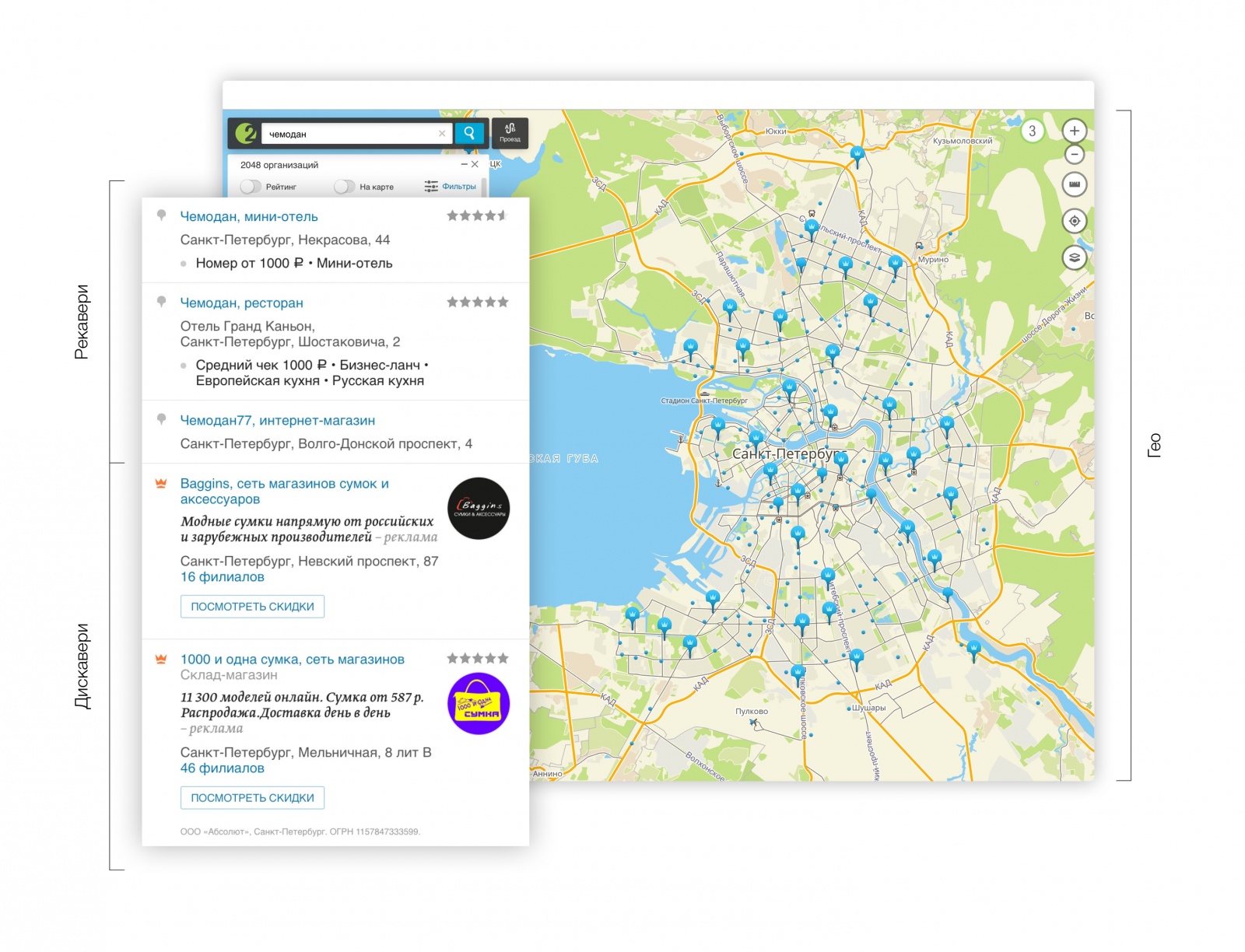Click the Санкт-Петербург city label on the map
Viewport: 1245px width, 952px height.
tap(788, 453)
